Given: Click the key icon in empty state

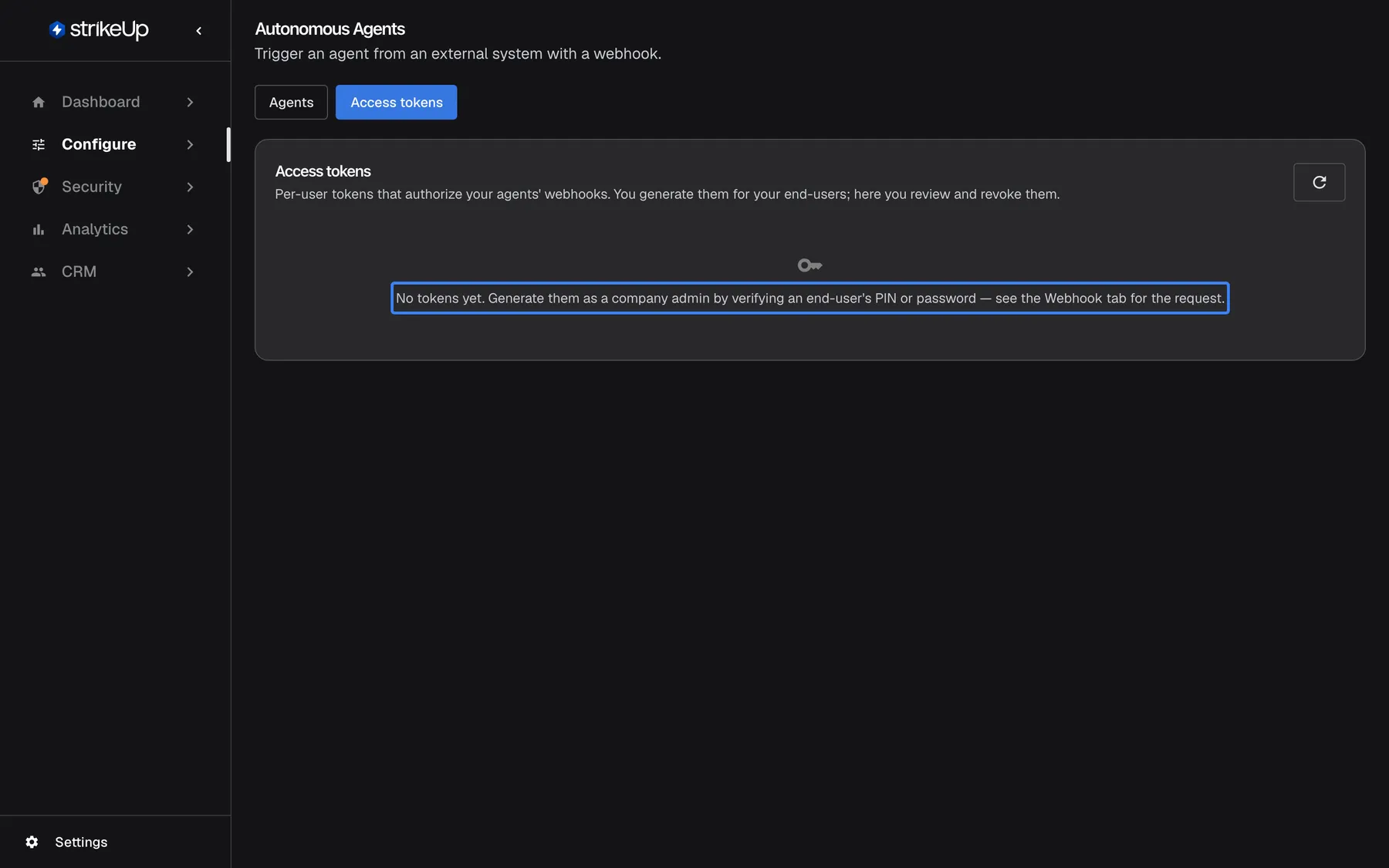Looking at the screenshot, I should click(x=809, y=265).
